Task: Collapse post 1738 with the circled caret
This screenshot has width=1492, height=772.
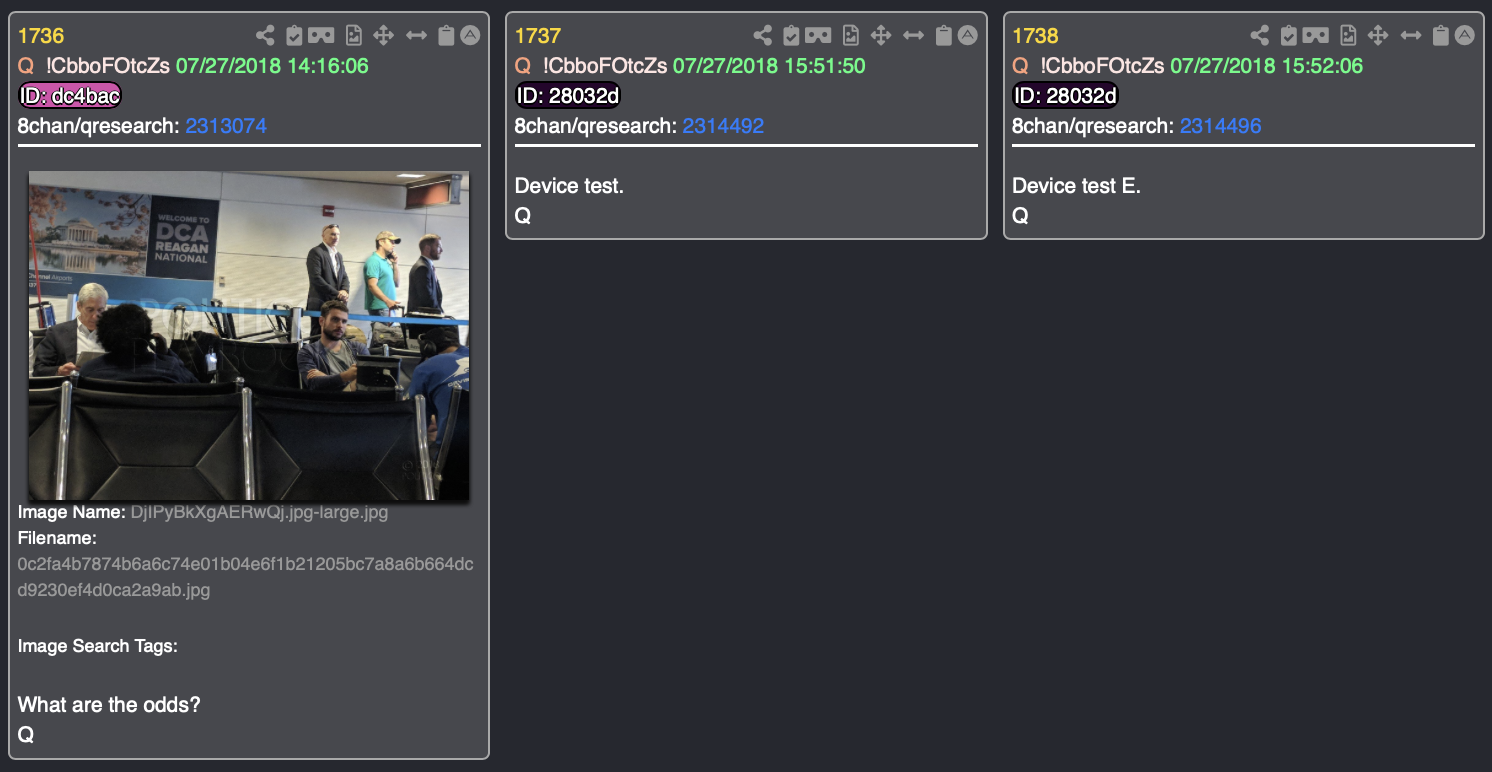Action: pos(1464,35)
